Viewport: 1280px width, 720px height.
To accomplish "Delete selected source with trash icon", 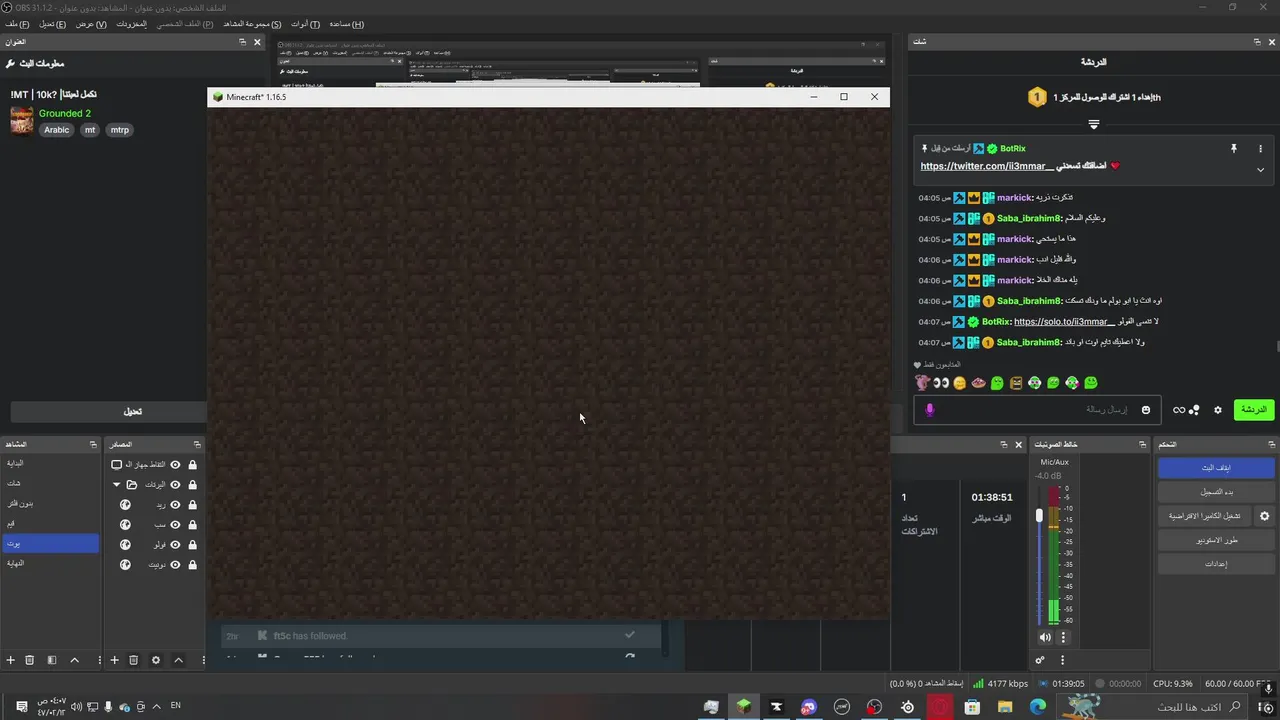I will pyautogui.click(x=133, y=660).
